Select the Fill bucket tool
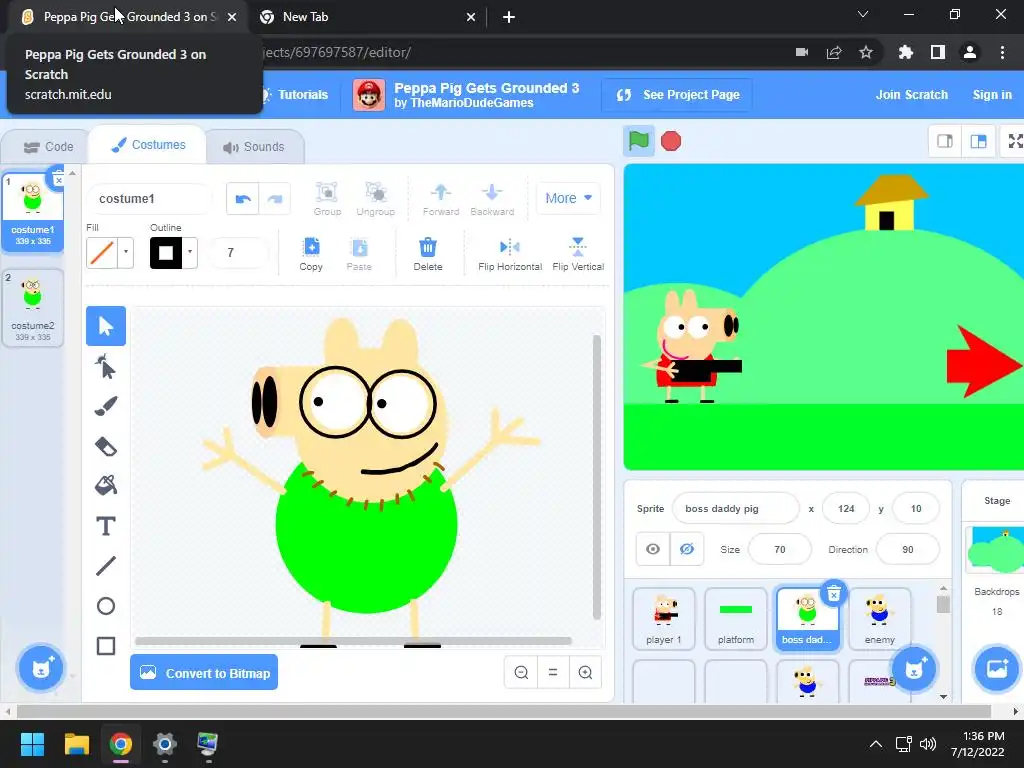 (106, 486)
